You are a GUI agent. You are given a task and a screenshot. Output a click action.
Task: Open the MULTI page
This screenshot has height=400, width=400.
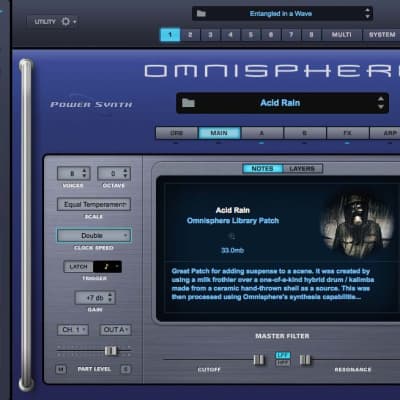tap(341, 35)
